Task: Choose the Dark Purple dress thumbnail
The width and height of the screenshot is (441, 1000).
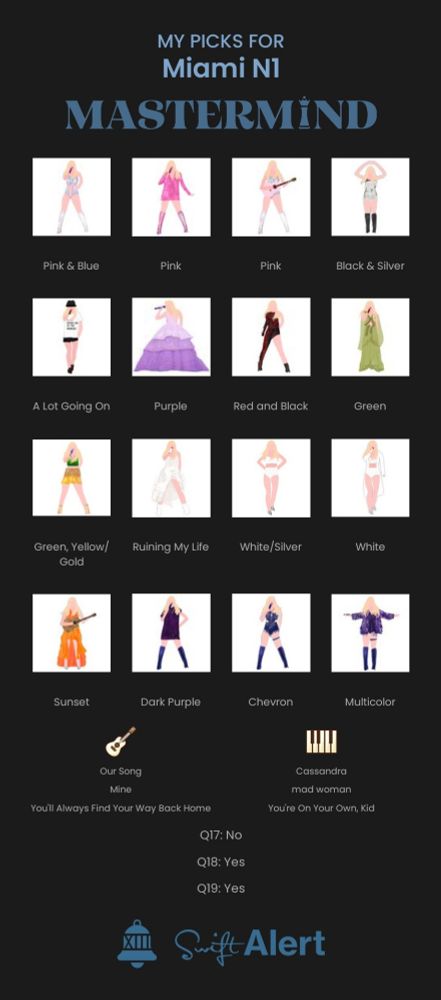Action: pos(171,633)
